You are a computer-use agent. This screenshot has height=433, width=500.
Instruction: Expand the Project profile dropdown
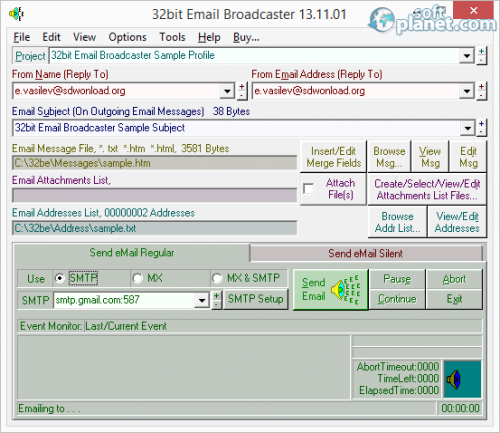pos(467,56)
